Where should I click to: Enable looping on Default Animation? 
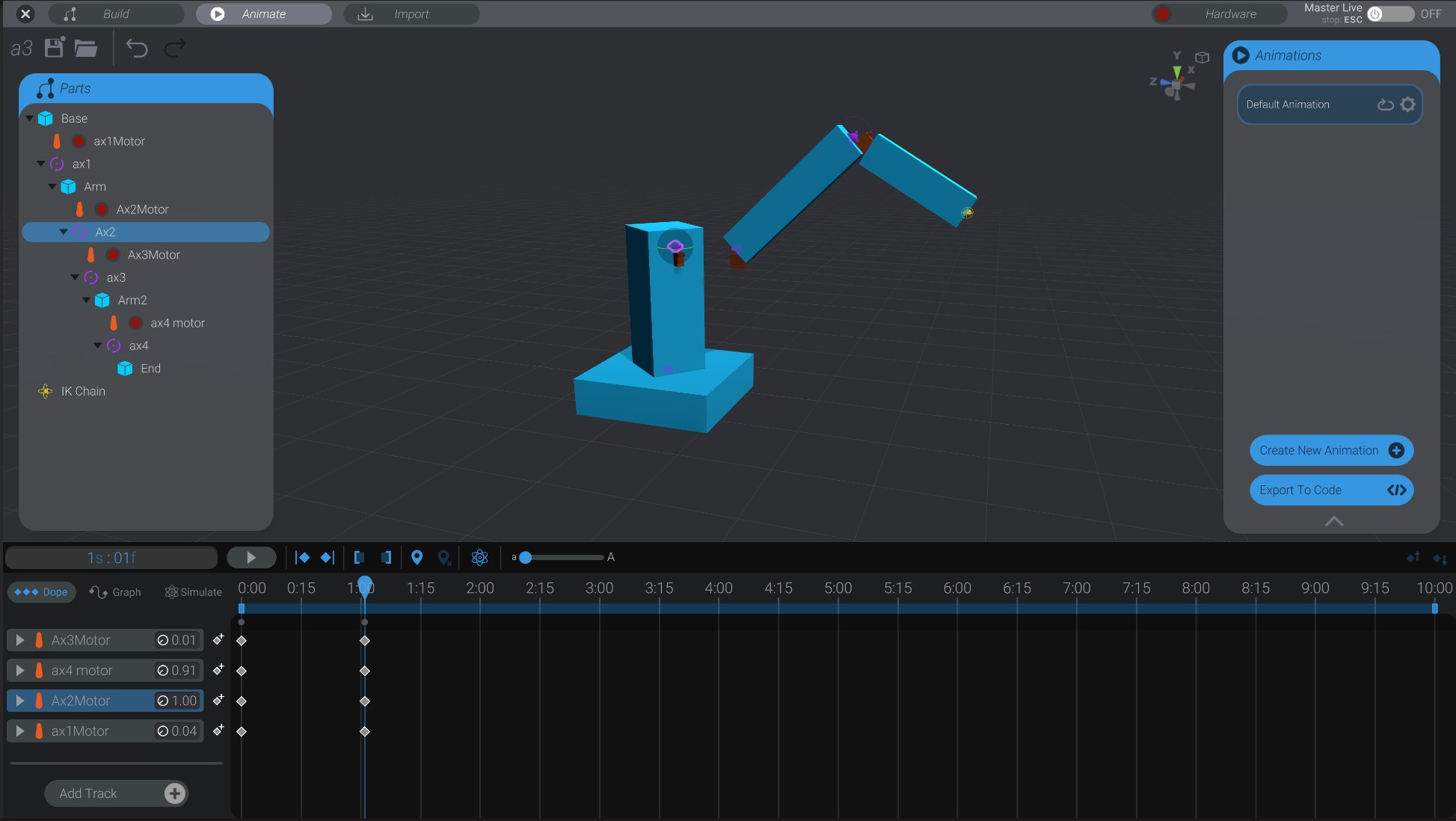(1384, 104)
